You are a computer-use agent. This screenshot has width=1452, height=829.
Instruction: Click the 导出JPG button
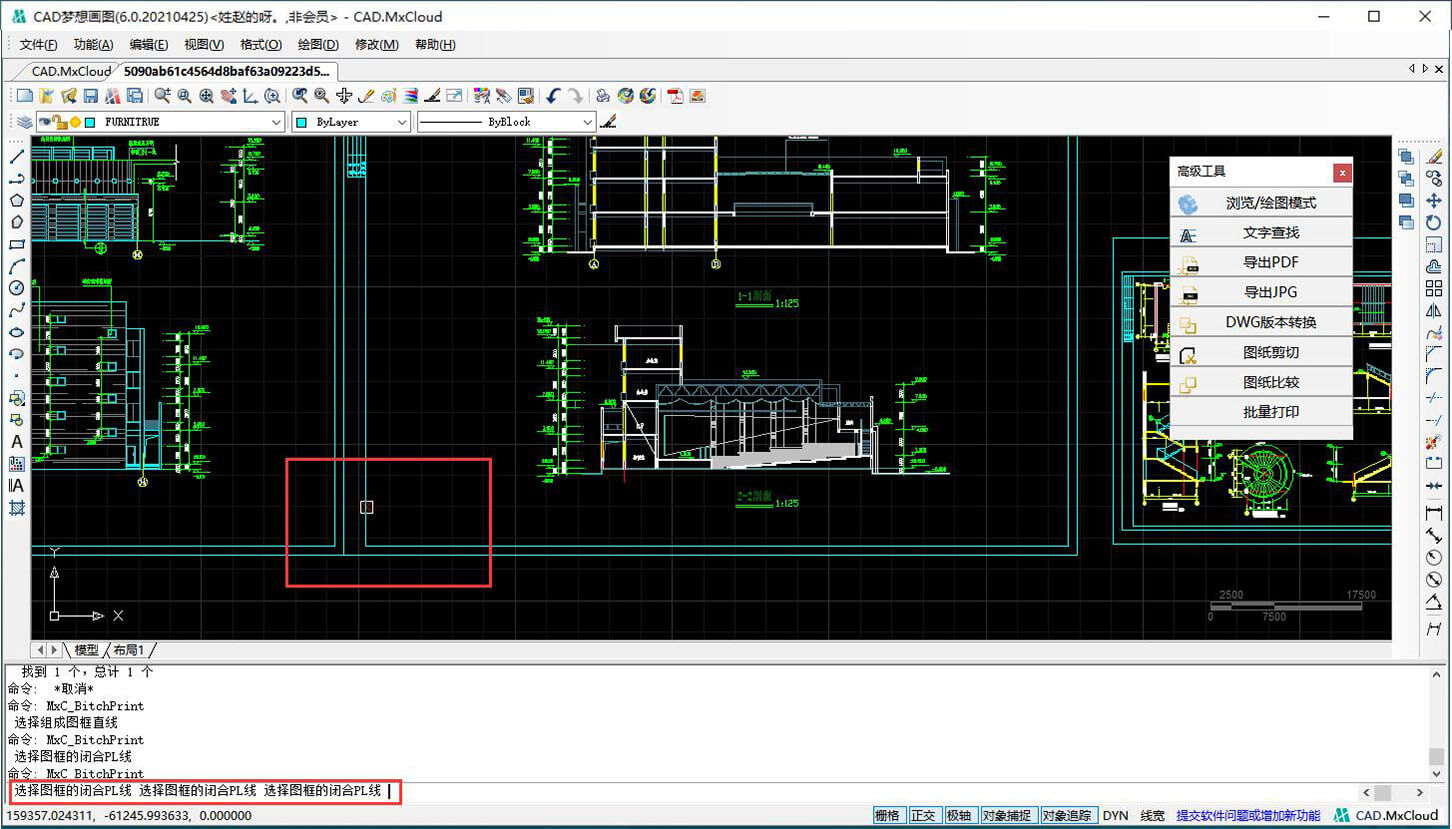(x=1261, y=293)
